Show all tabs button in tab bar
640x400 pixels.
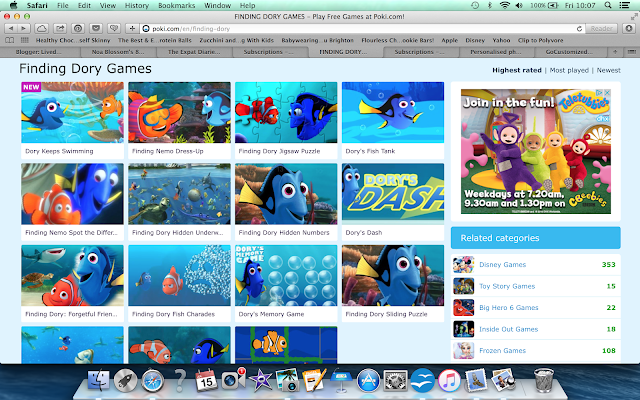631,52
